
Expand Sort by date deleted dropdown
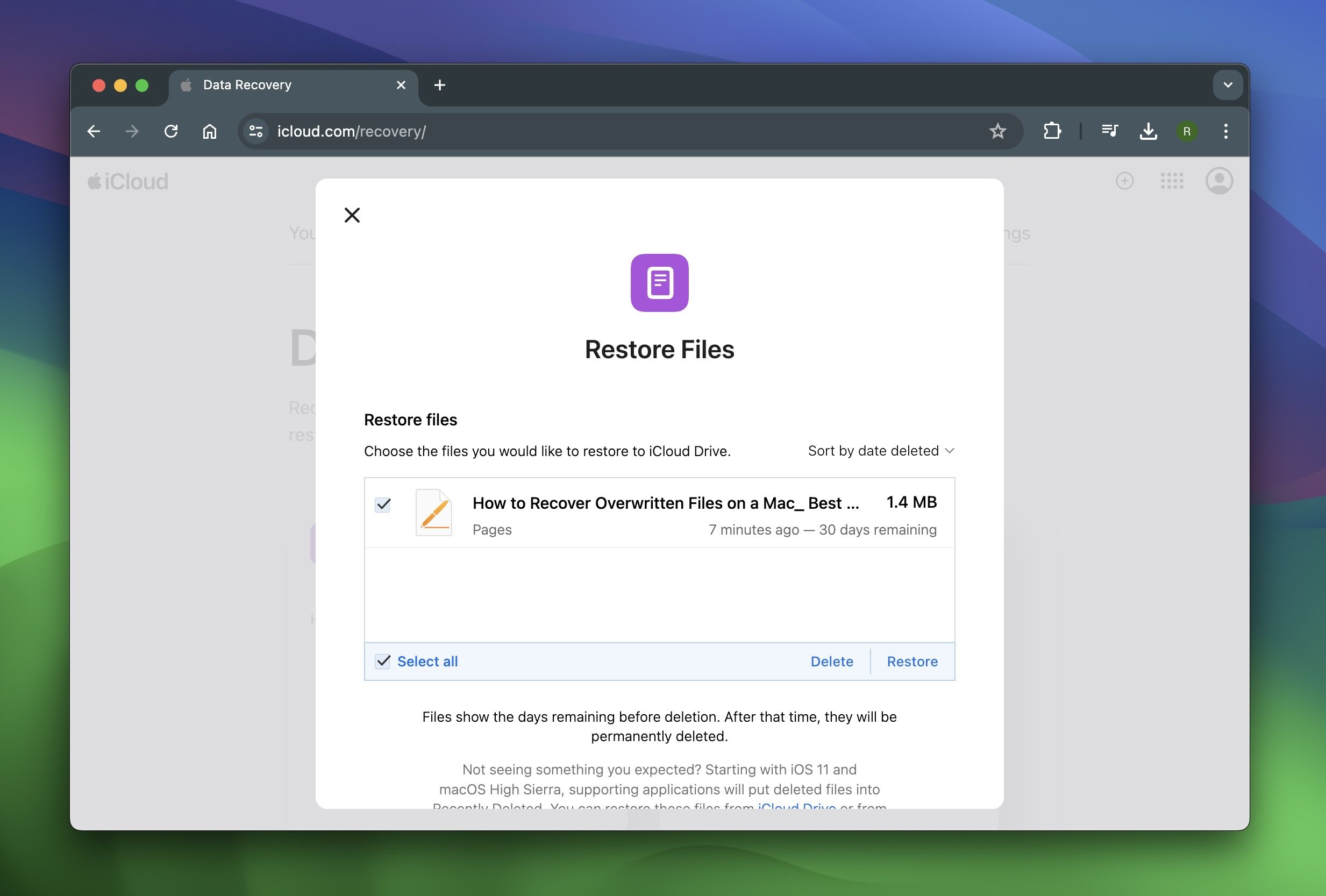tap(879, 449)
